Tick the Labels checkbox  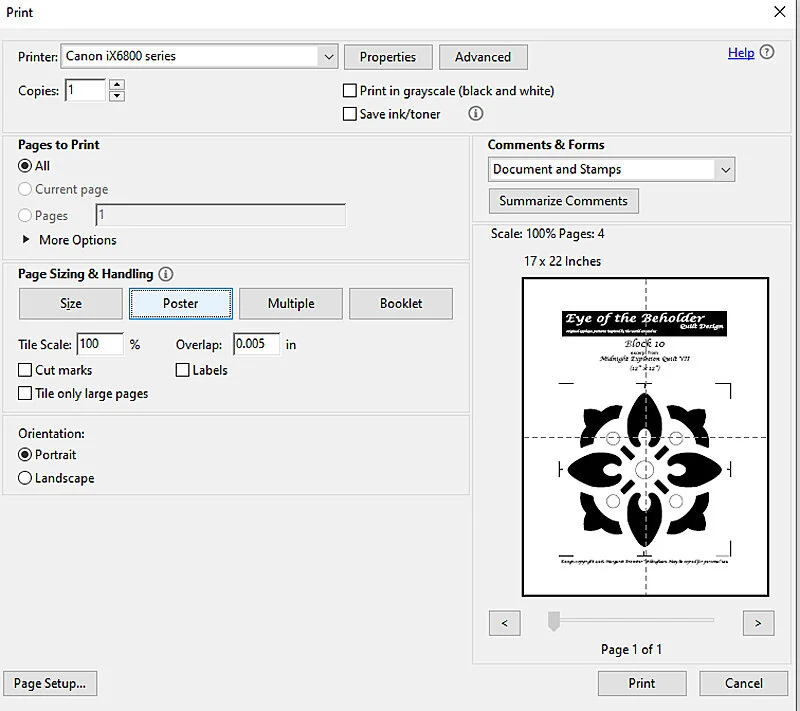[x=182, y=370]
